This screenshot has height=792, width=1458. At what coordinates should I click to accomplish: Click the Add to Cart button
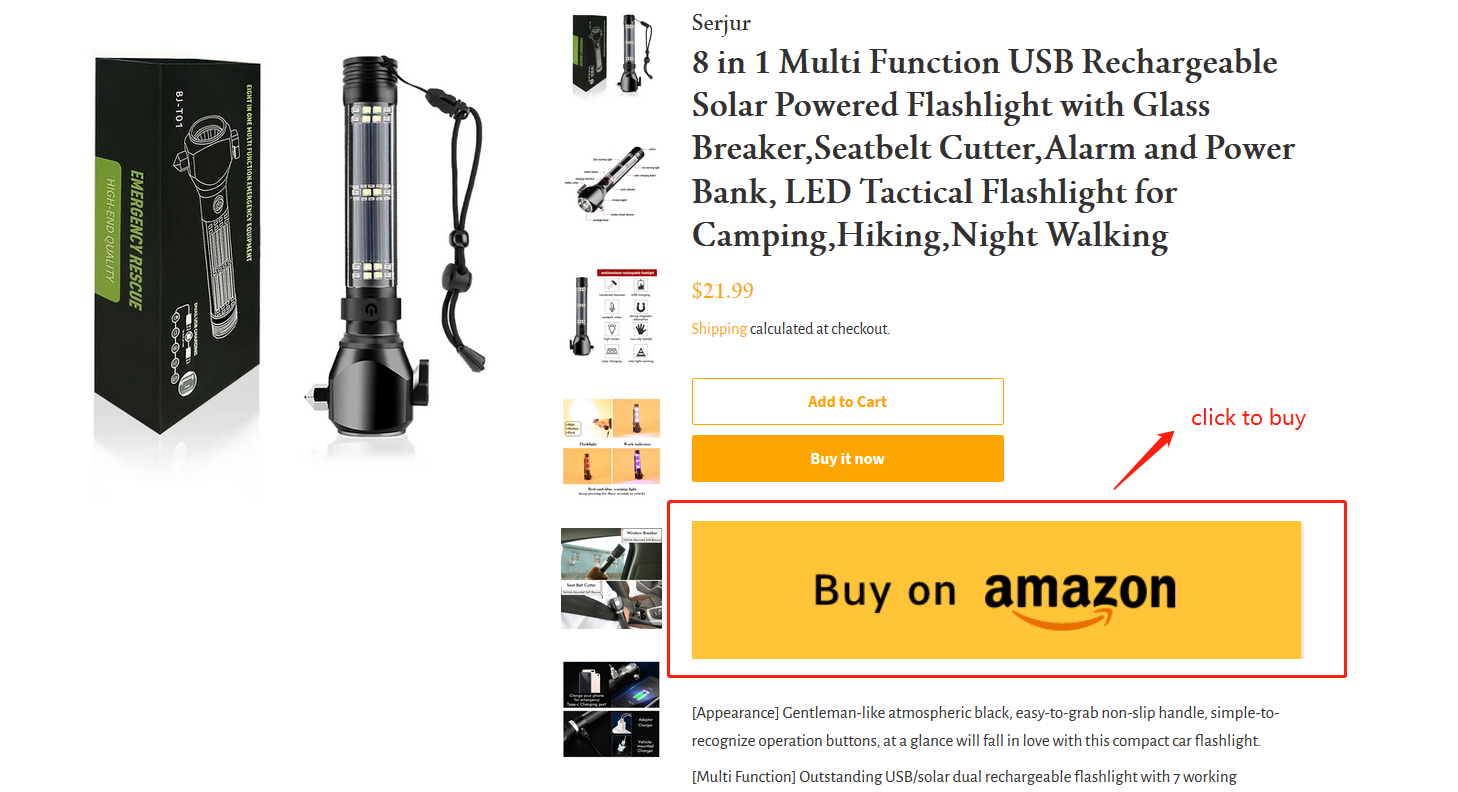847,401
